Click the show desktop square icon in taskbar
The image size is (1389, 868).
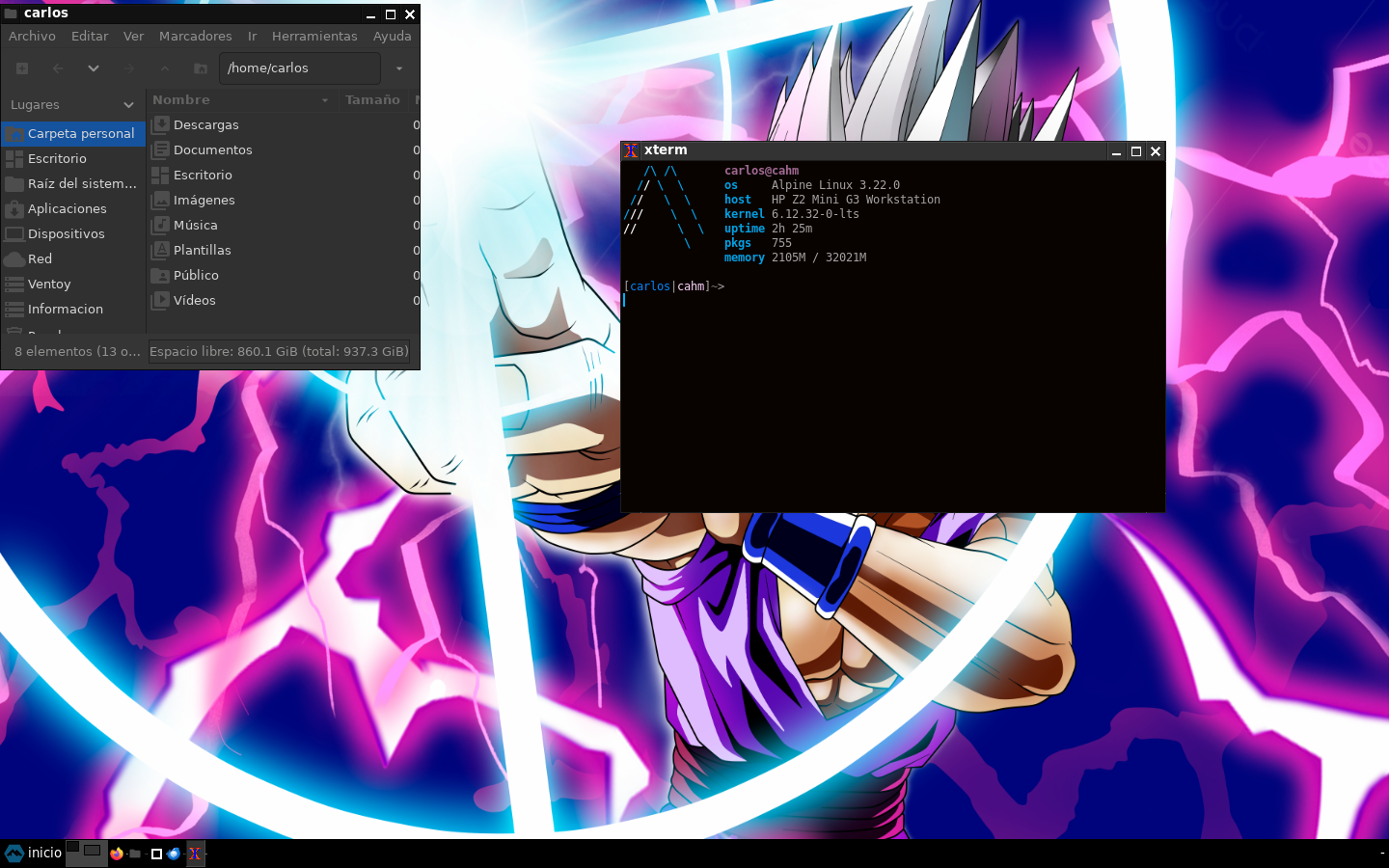(x=156, y=854)
